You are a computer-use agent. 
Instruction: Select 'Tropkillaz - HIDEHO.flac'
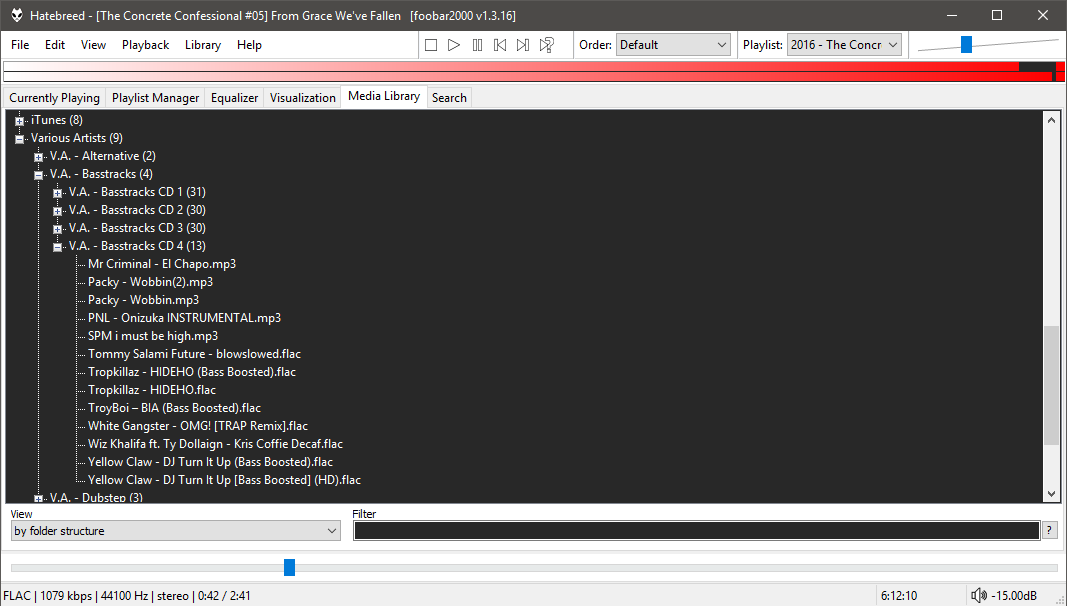(x=152, y=390)
